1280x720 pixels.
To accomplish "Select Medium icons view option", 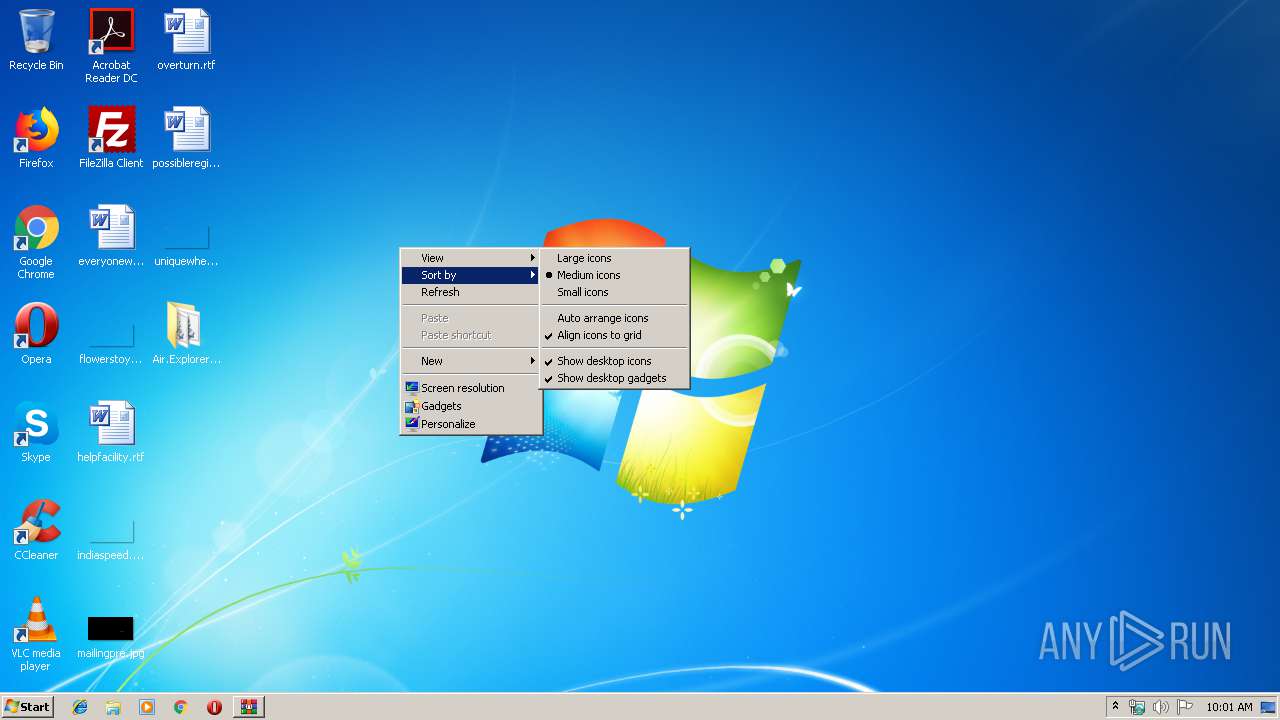I will point(614,275).
